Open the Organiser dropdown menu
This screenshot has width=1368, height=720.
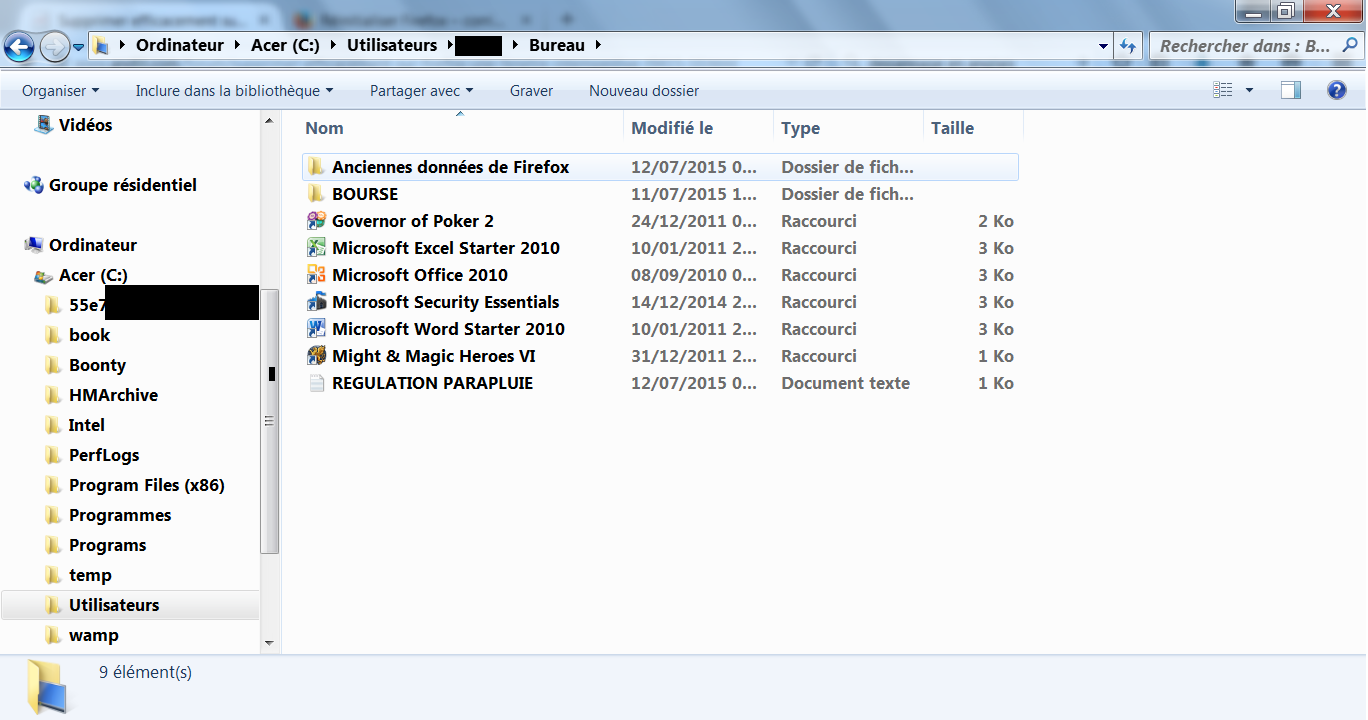click(x=61, y=90)
